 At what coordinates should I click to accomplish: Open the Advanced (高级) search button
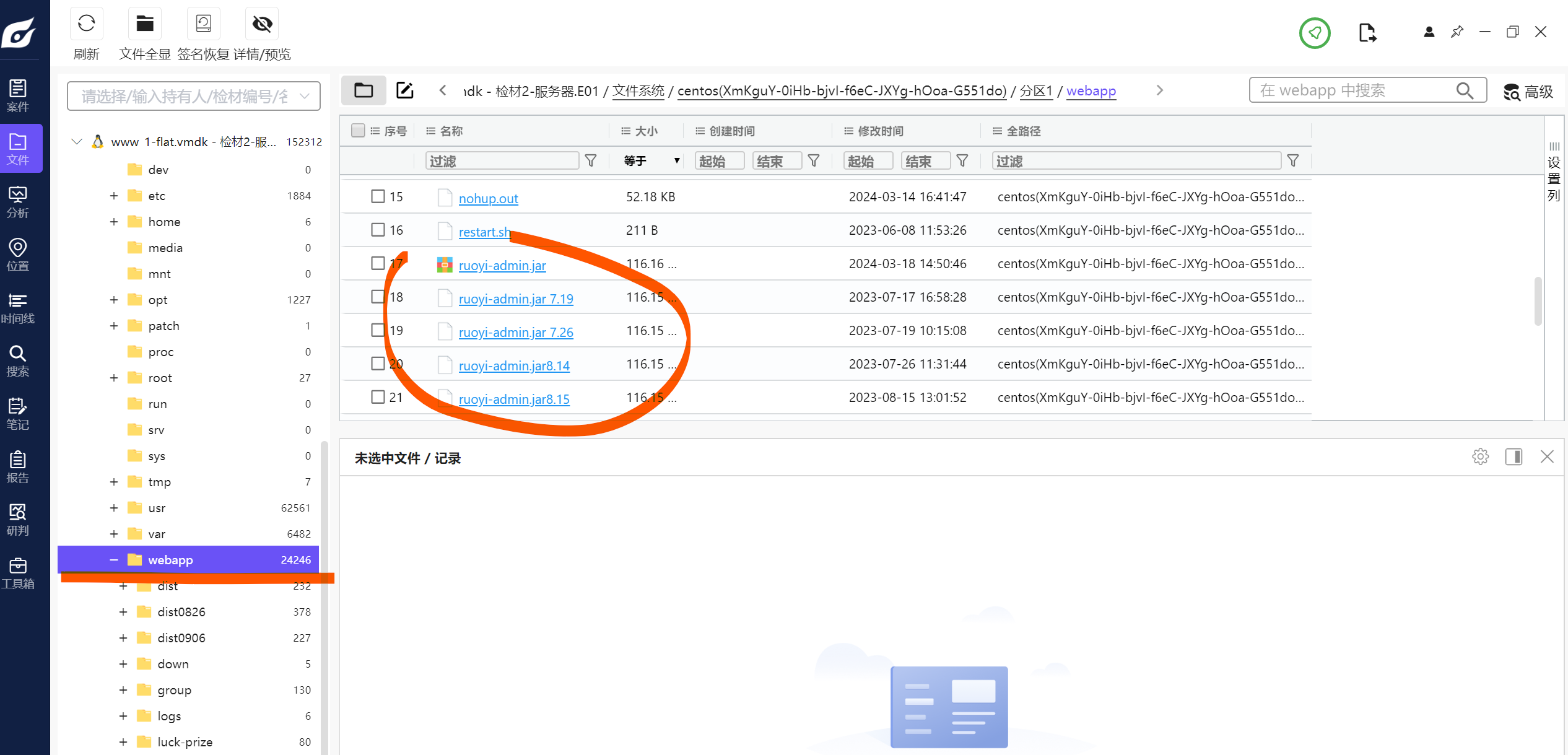(1528, 92)
